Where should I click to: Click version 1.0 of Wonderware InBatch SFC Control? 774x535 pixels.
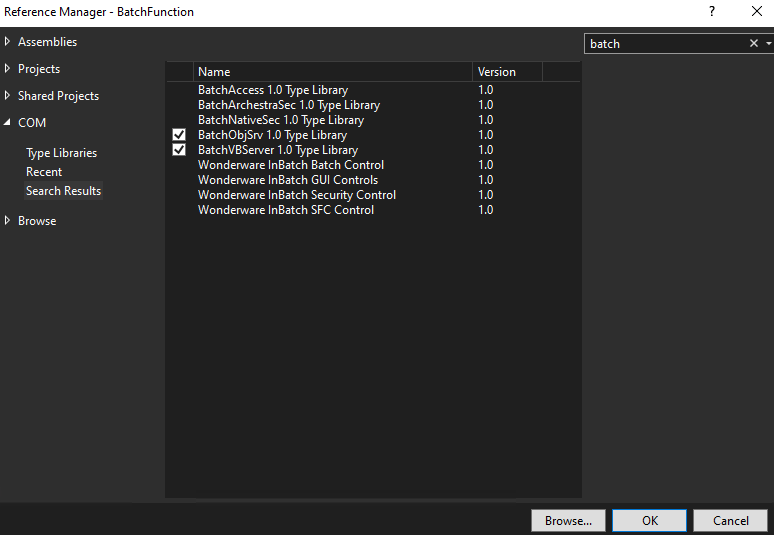pos(486,210)
